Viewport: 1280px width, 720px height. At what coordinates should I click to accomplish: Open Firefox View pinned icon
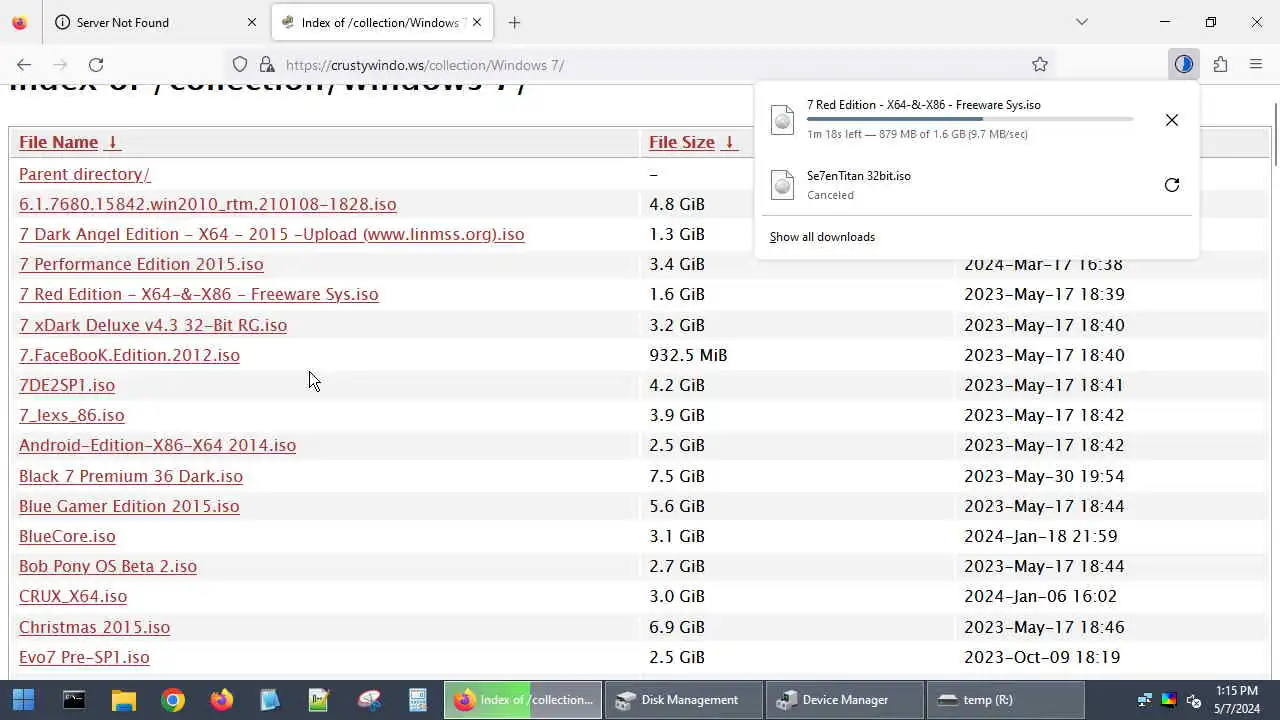[20, 22]
